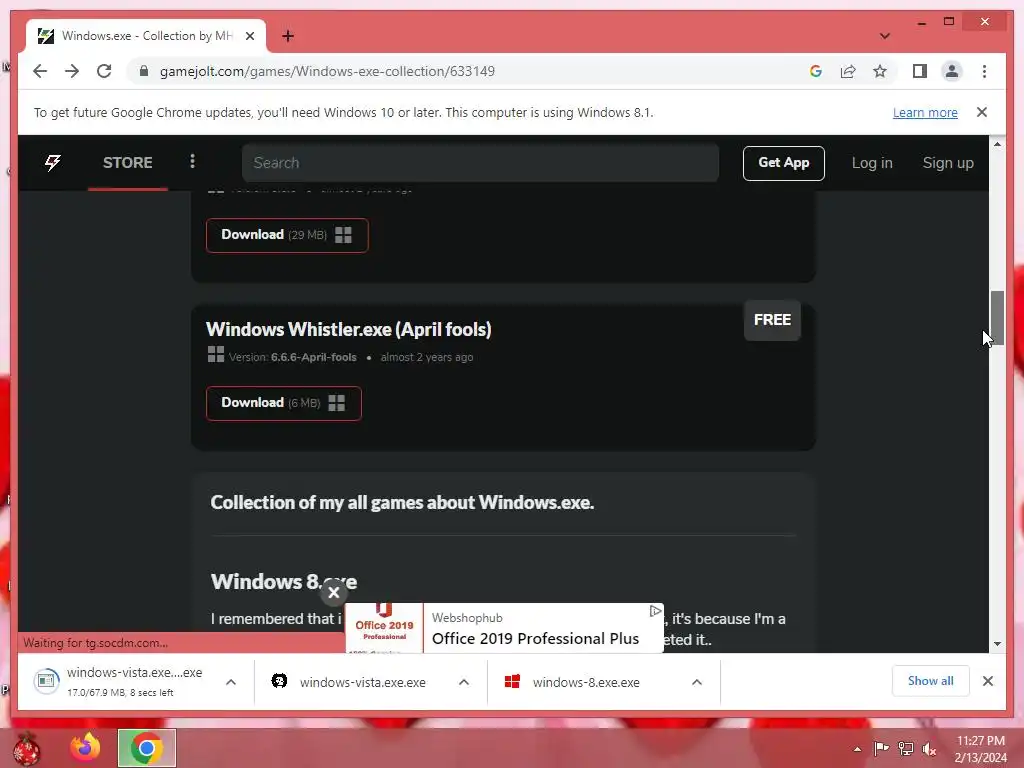Open Chrome three-dot menu
The image size is (1024, 768).
(x=984, y=71)
